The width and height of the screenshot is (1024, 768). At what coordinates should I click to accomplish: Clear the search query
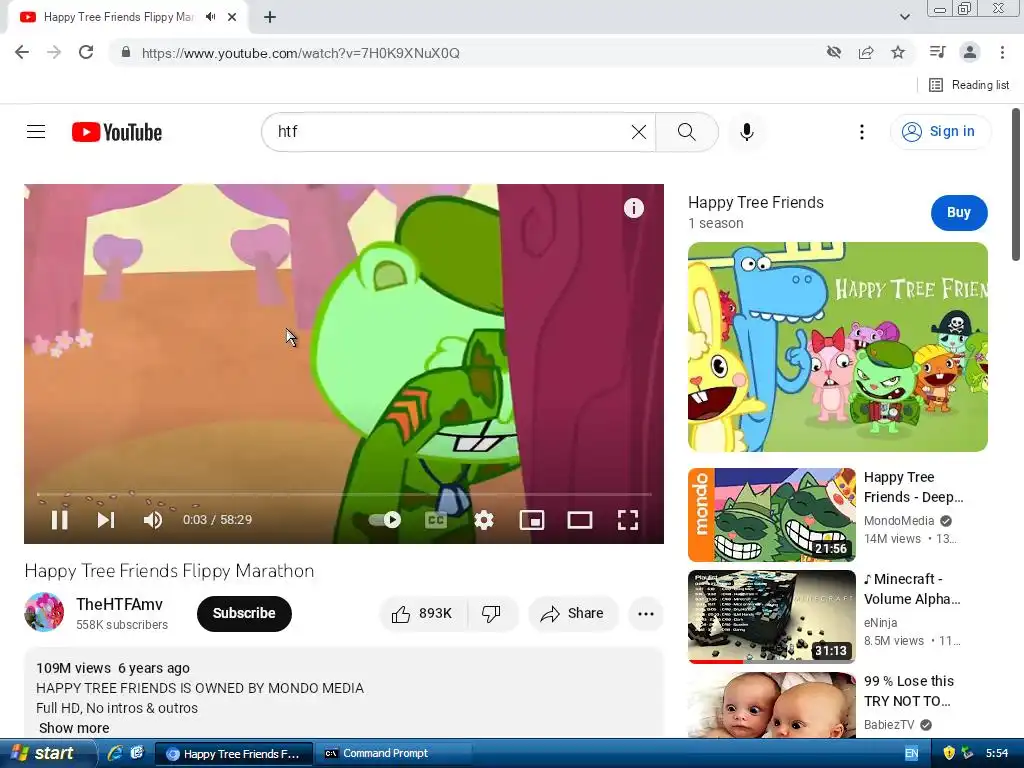[639, 132]
